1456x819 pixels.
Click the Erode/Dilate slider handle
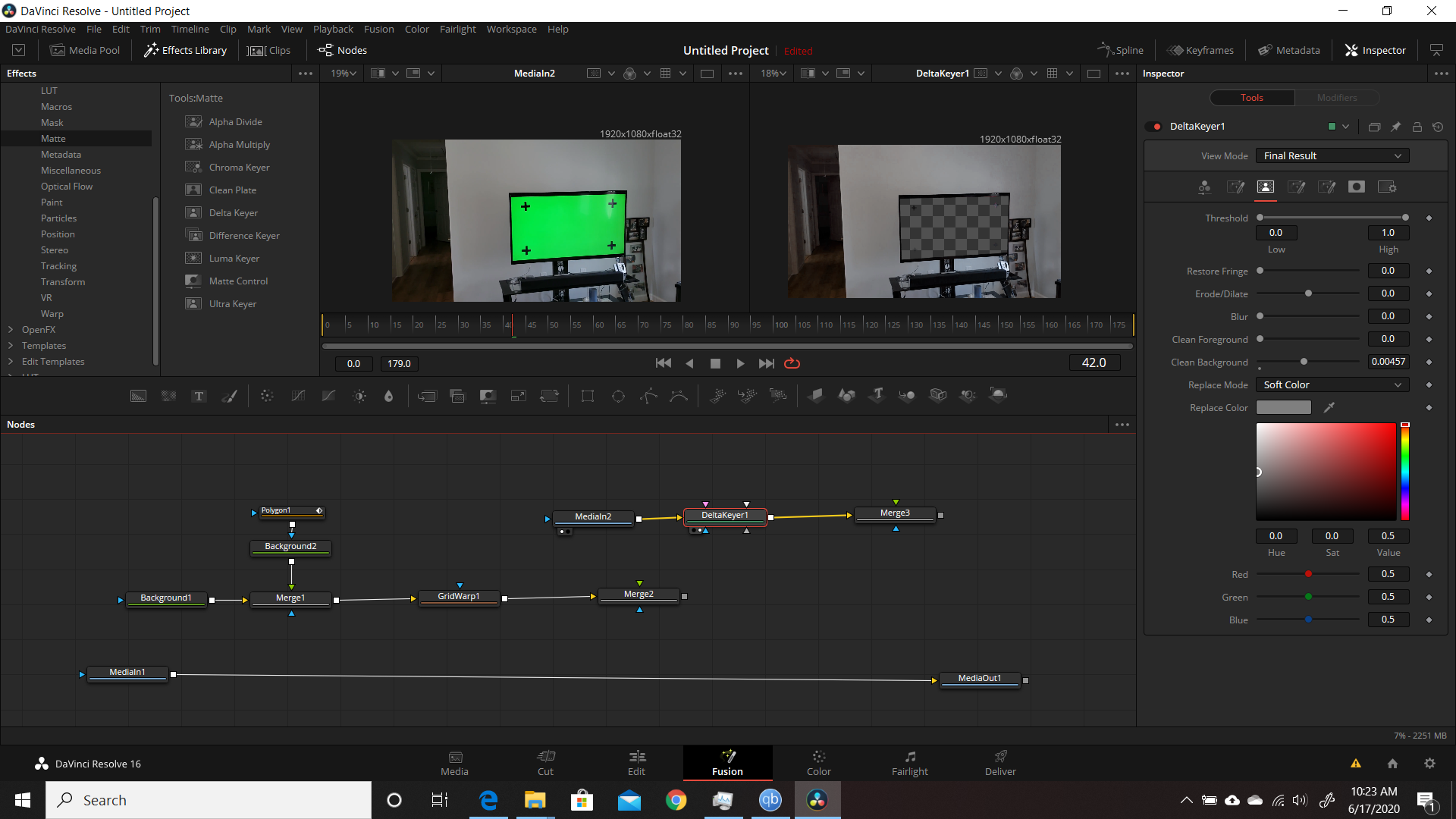[x=1308, y=293]
